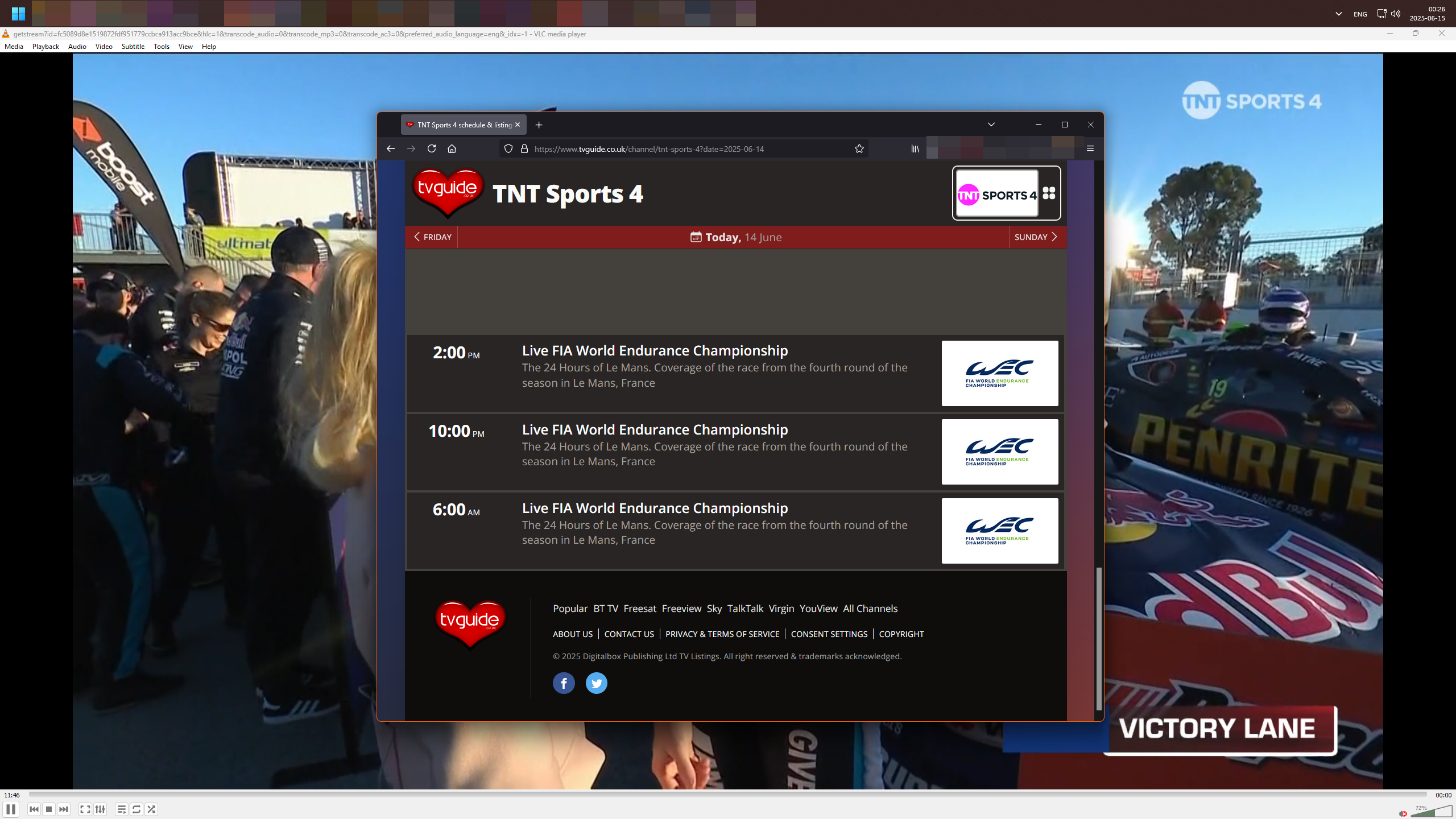Expand the system tray hidden icons chevron

[x=1339, y=14]
